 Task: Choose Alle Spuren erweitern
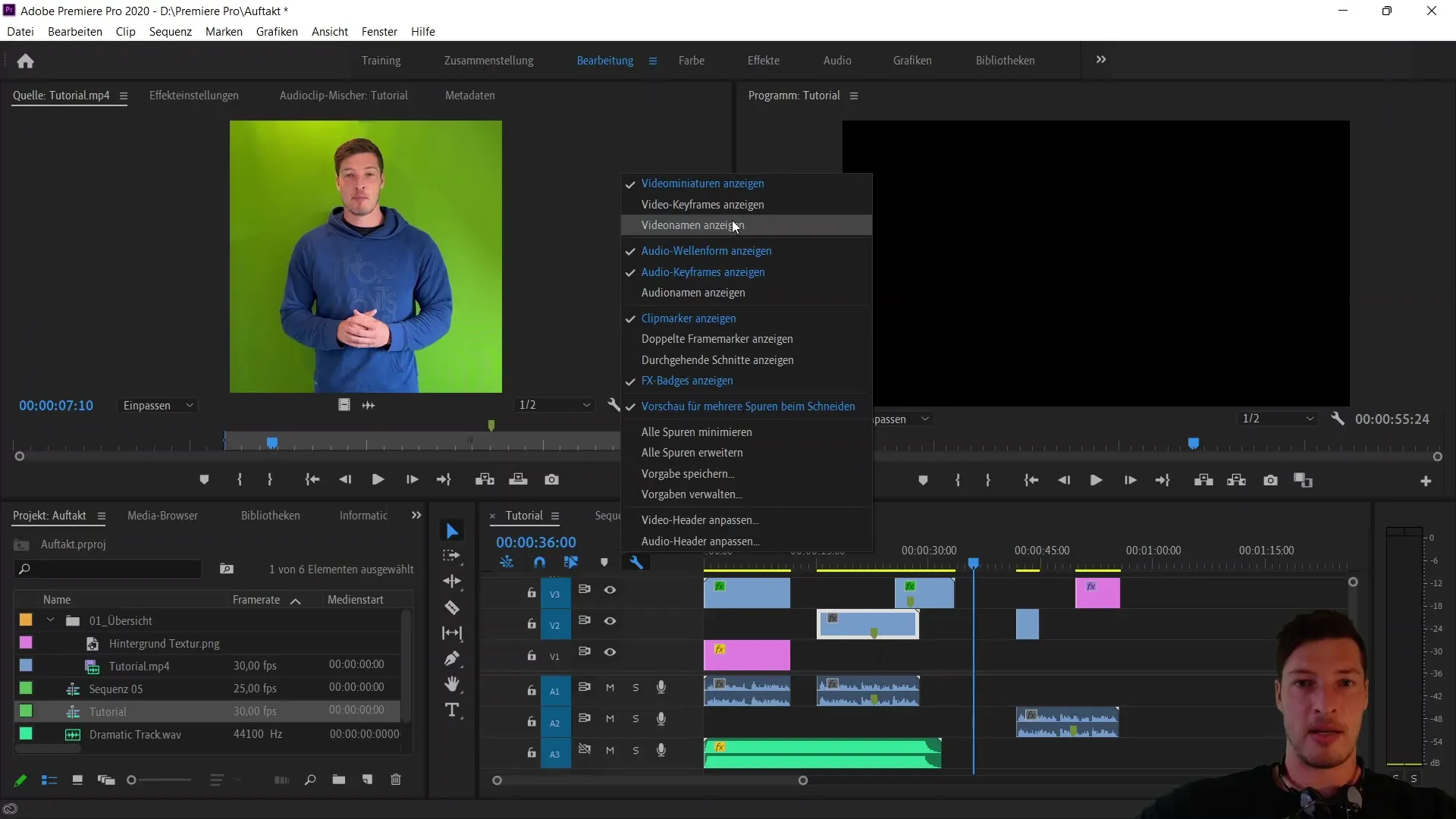(x=746, y=453)
